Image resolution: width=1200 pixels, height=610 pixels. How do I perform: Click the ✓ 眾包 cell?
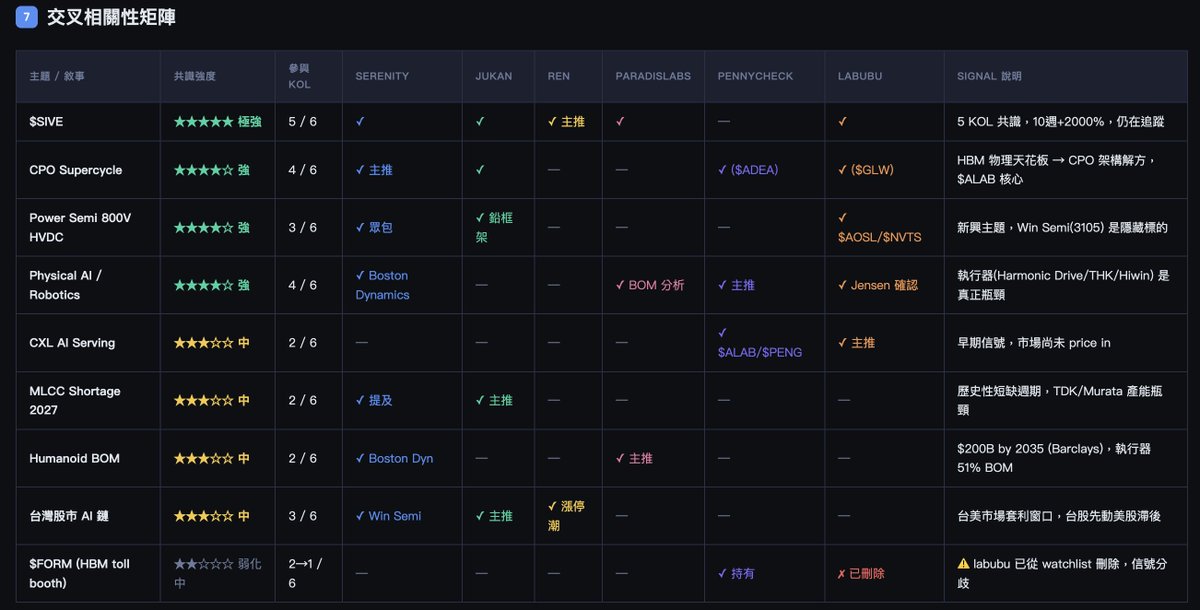374,227
